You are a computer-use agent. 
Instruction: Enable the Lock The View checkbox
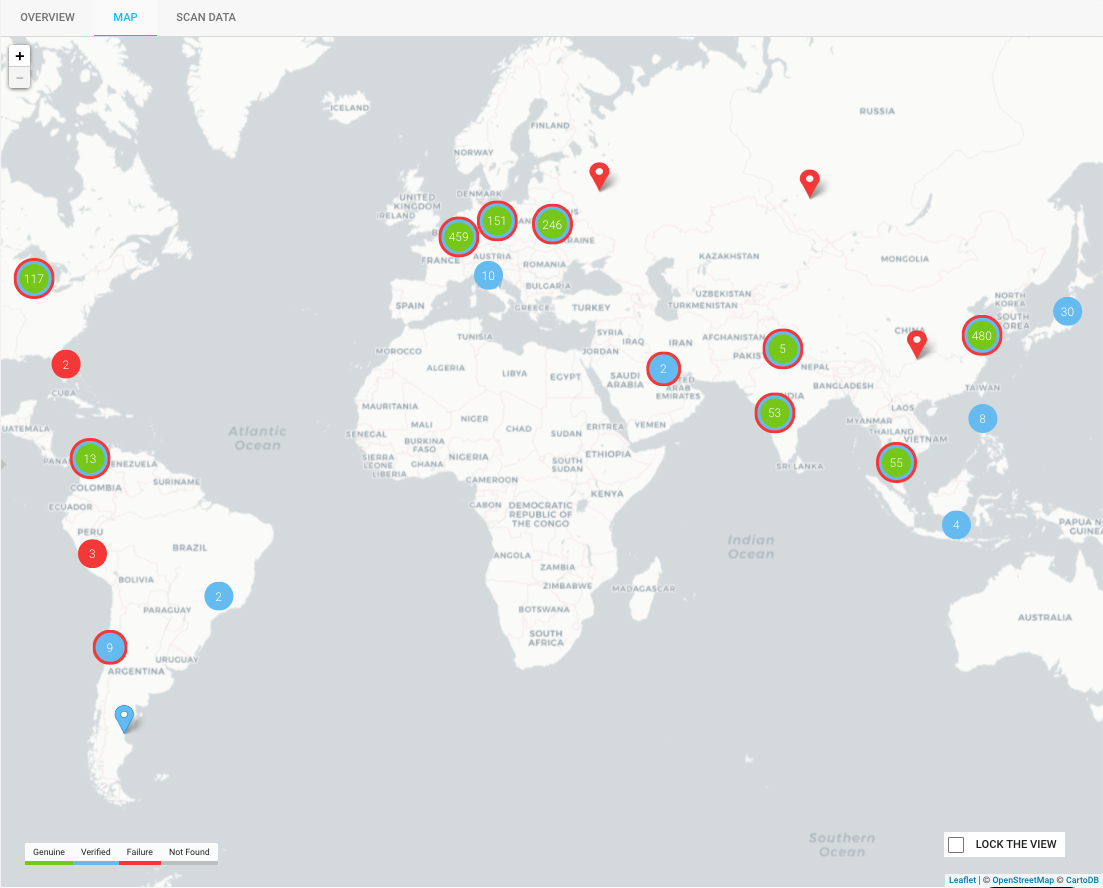pyautogui.click(x=956, y=845)
